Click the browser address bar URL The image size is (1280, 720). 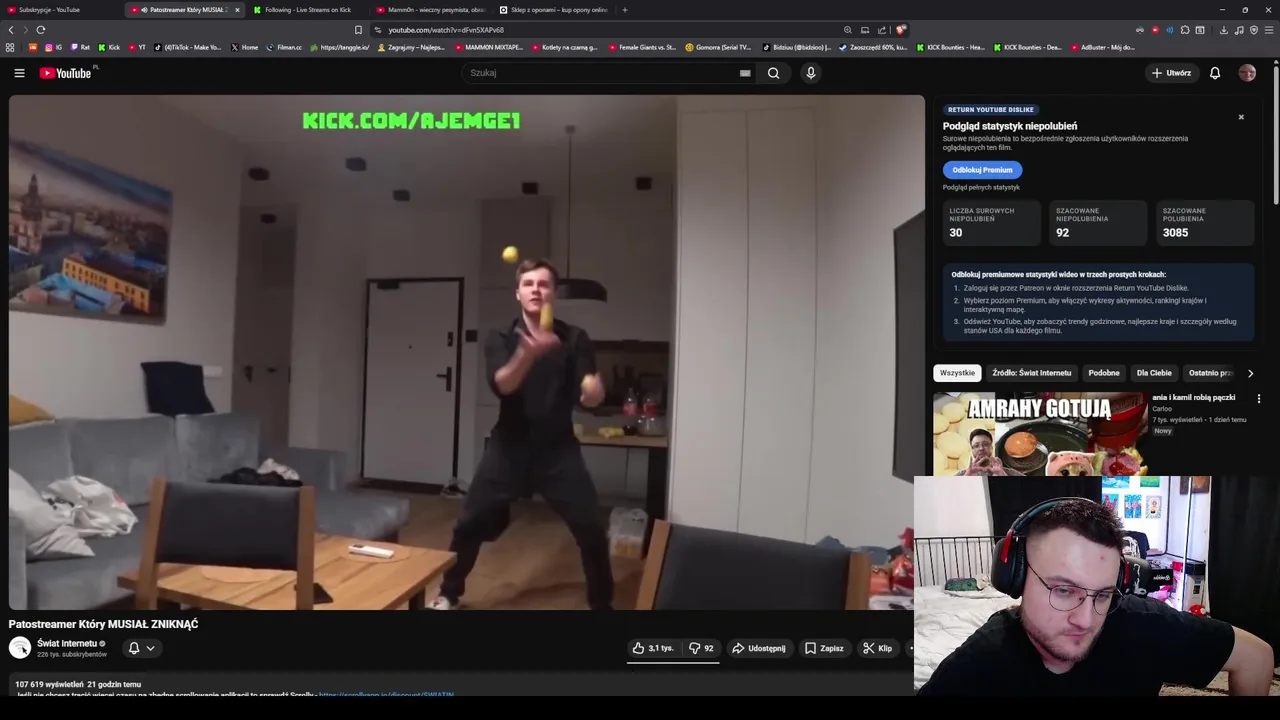446,30
